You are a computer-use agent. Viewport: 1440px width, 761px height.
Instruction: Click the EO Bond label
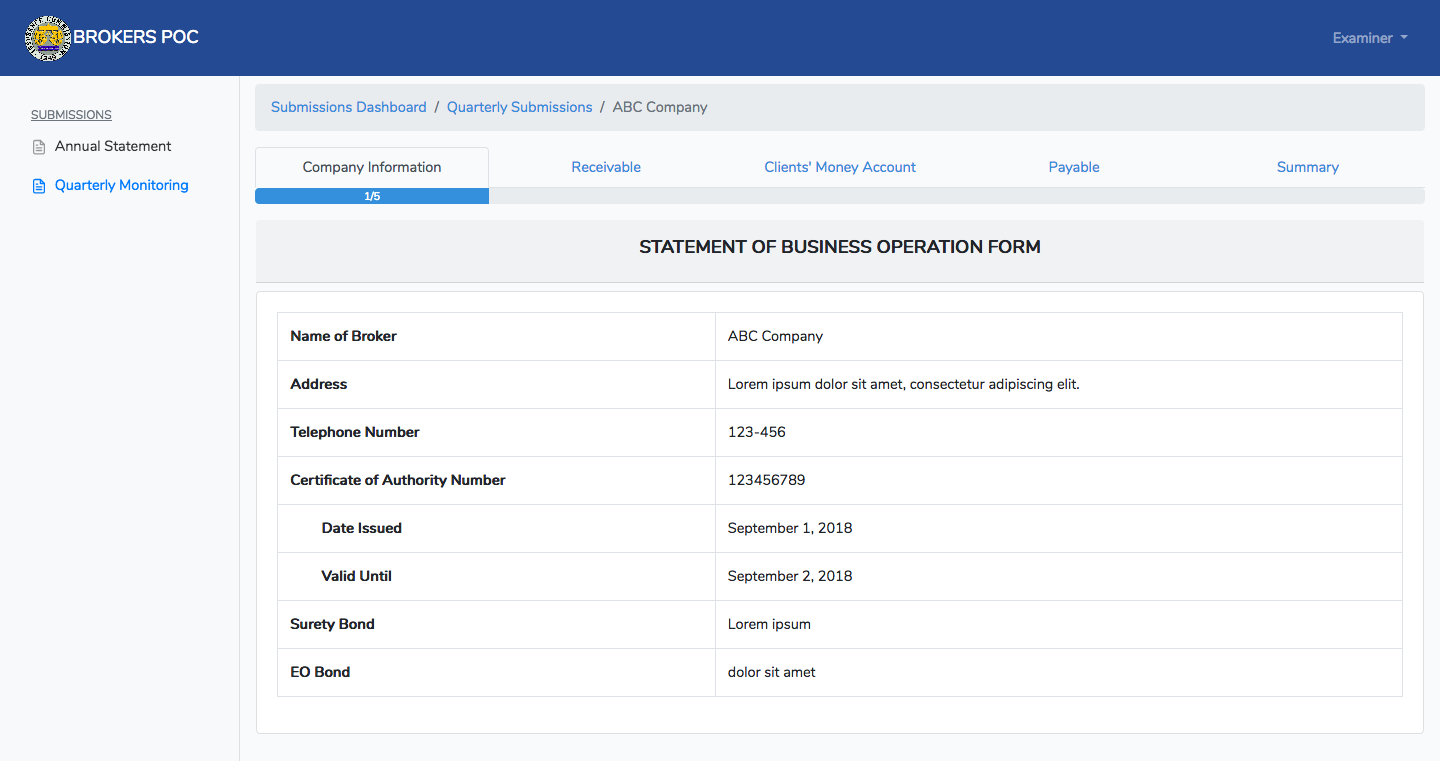click(320, 672)
